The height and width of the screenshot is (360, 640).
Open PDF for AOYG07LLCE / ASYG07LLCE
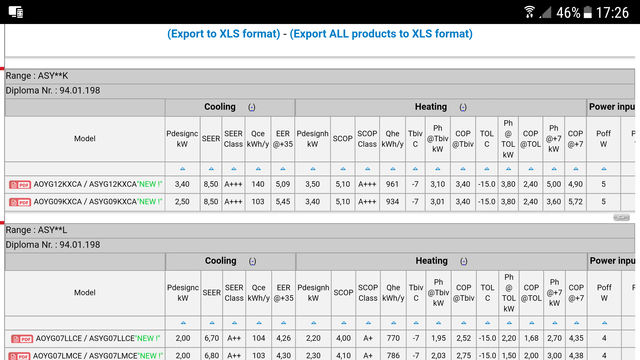tap(22, 339)
